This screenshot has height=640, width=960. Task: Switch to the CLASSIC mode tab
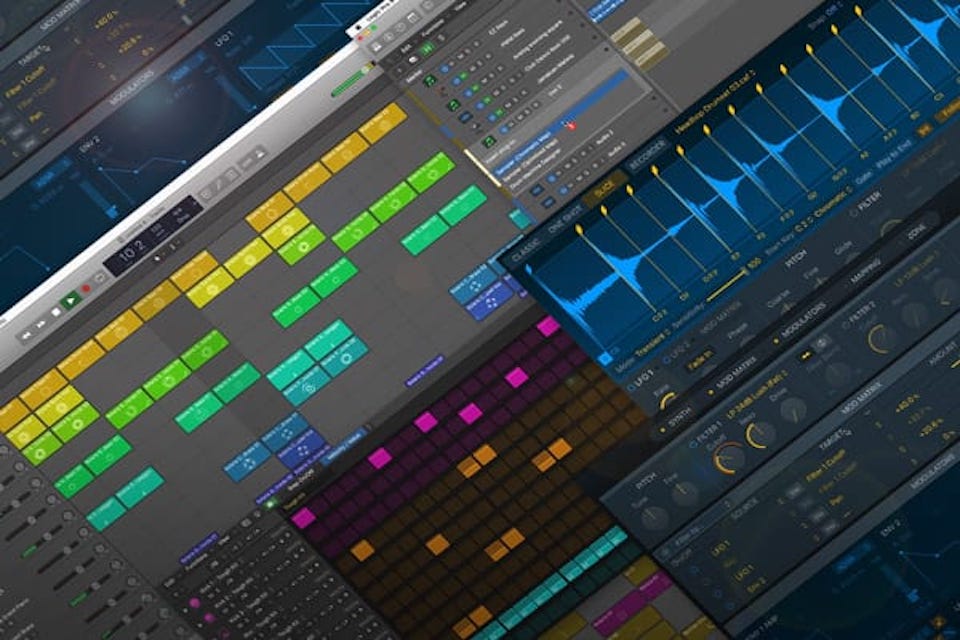pos(525,249)
